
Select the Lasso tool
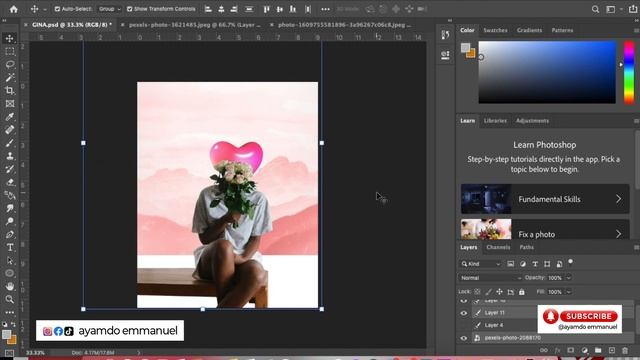coord(10,64)
